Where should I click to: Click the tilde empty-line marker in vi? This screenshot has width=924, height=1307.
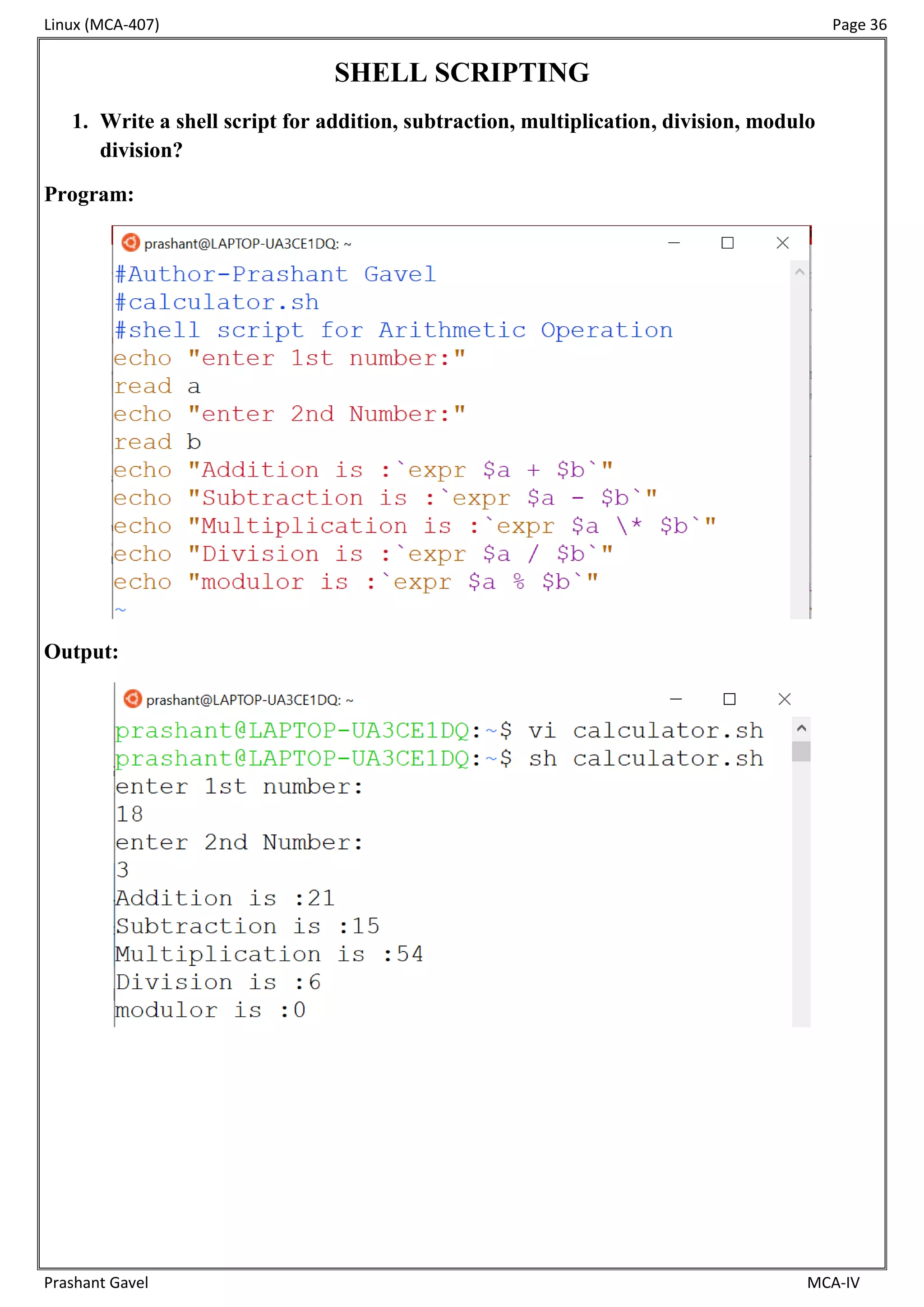pyautogui.click(x=120, y=610)
